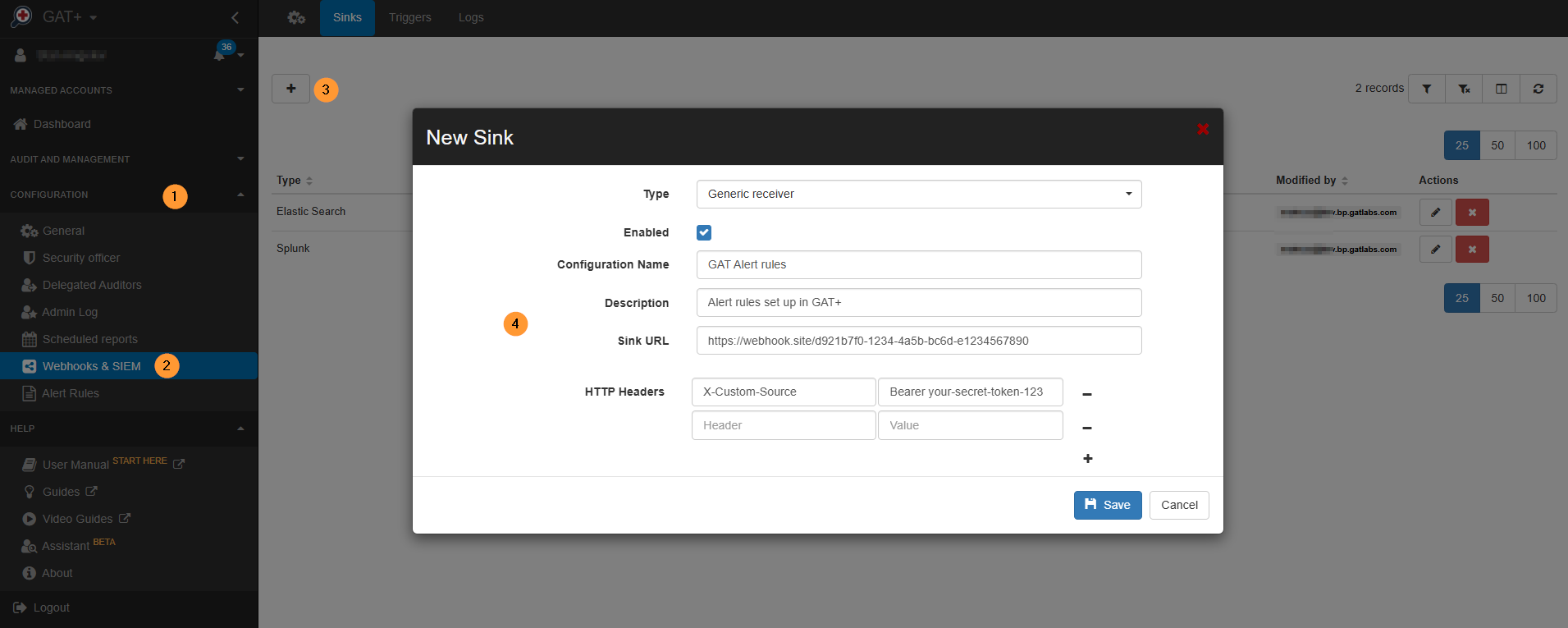Open Alert Rules page

point(71,393)
